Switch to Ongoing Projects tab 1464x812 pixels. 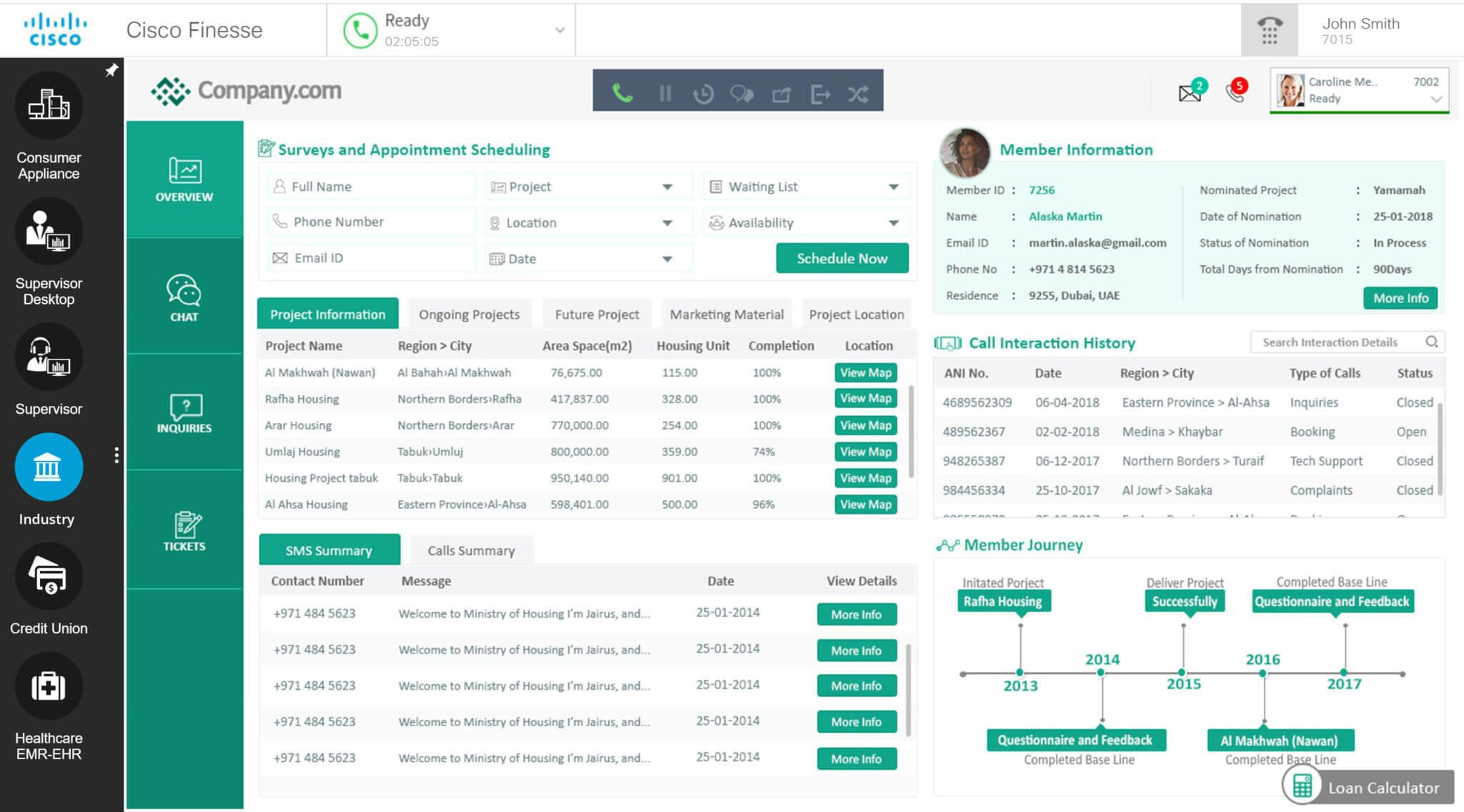[x=469, y=315]
